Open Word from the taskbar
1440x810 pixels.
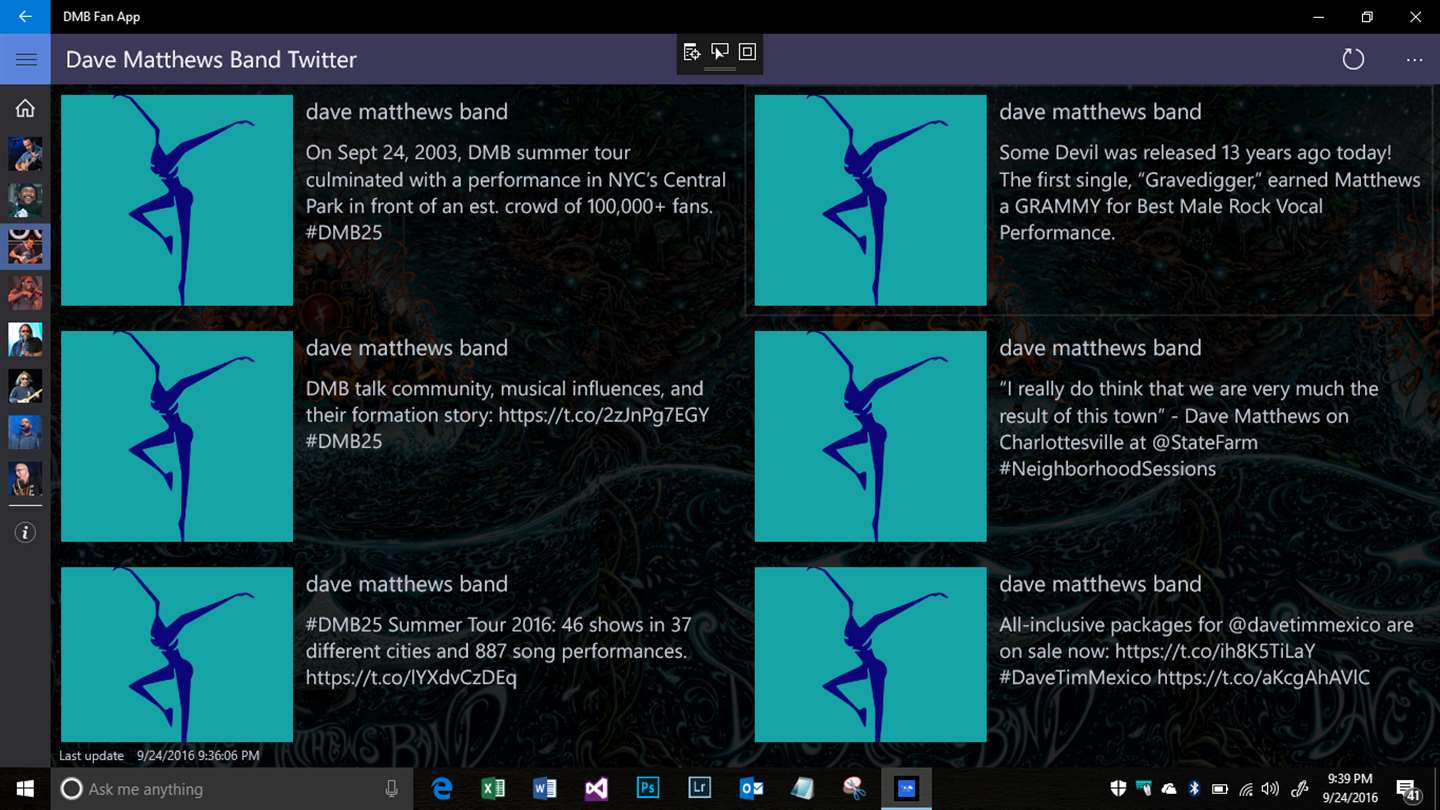pyautogui.click(x=545, y=789)
